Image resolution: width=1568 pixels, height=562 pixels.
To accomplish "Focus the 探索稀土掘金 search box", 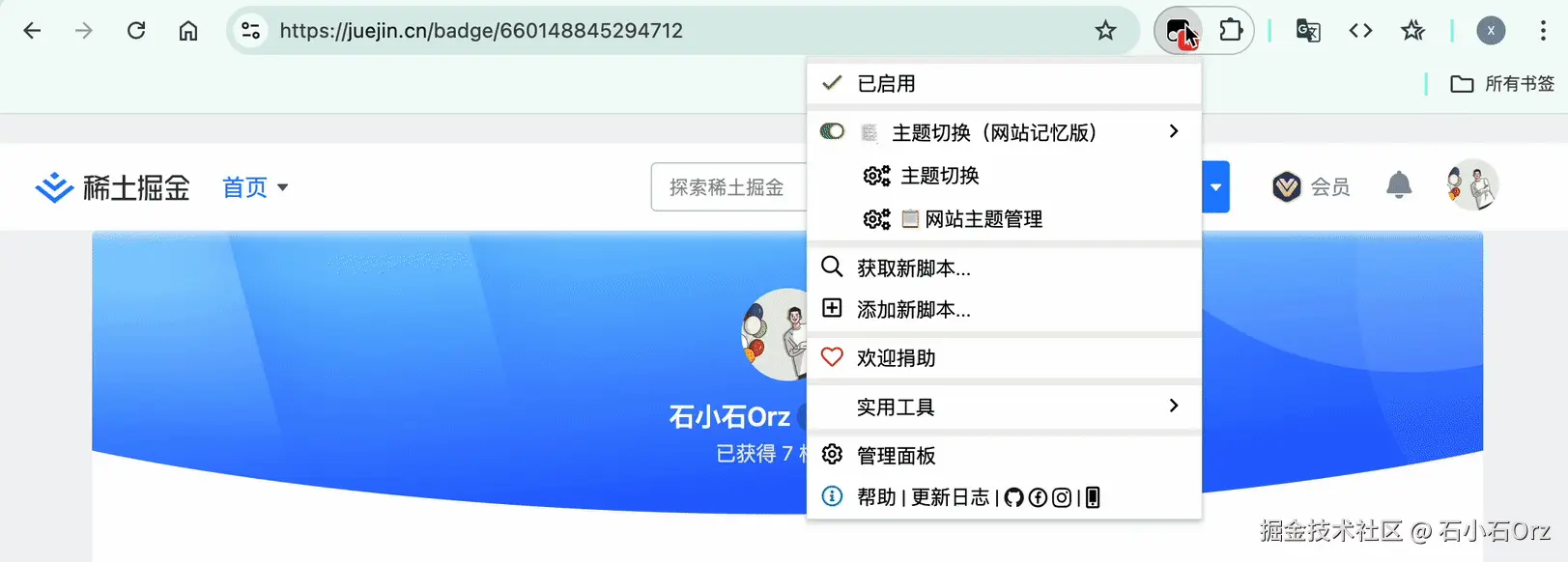I will pyautogui.click(x=729, y=187).
